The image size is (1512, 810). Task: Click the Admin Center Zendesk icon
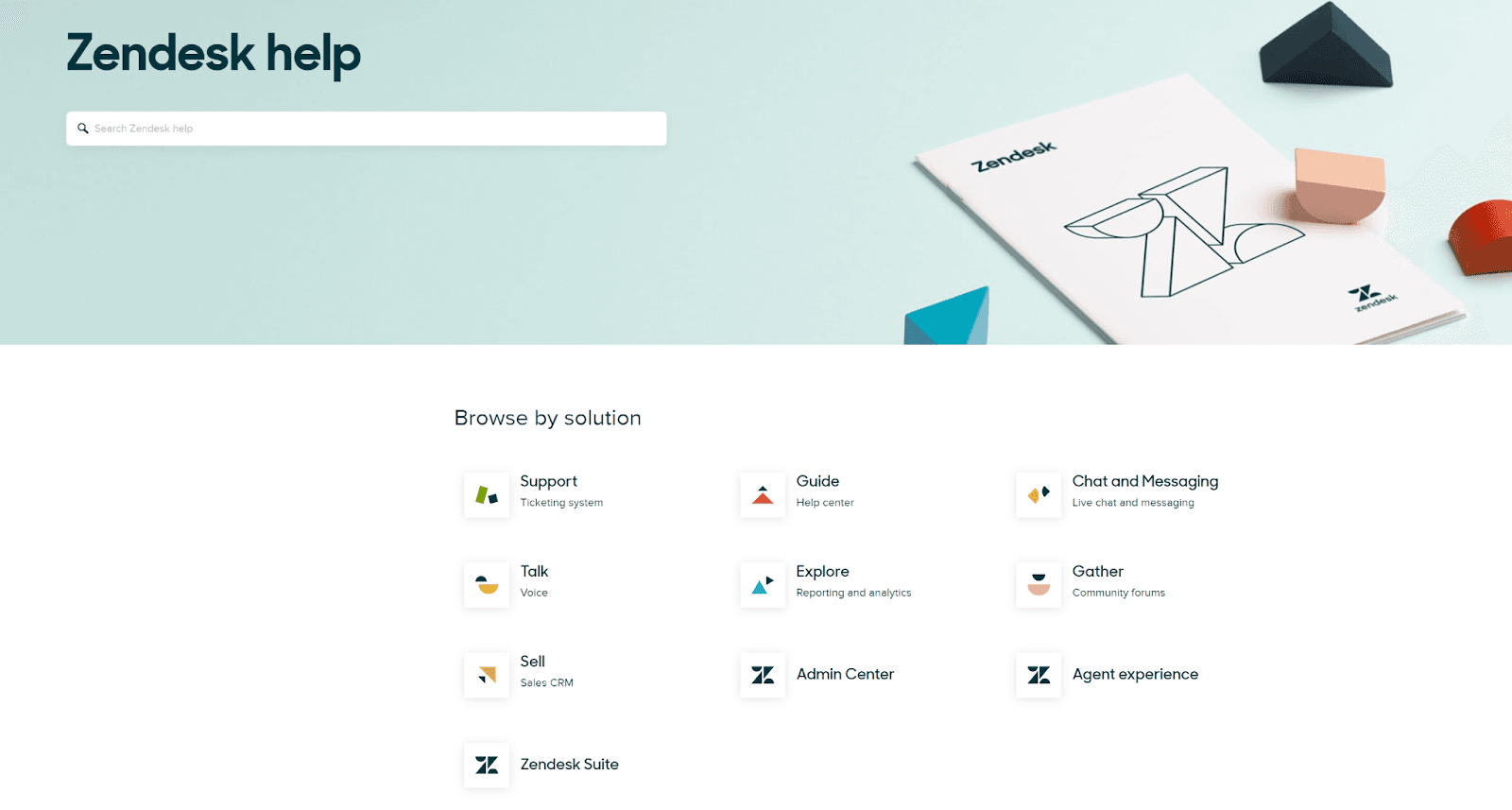pos(763,675)
